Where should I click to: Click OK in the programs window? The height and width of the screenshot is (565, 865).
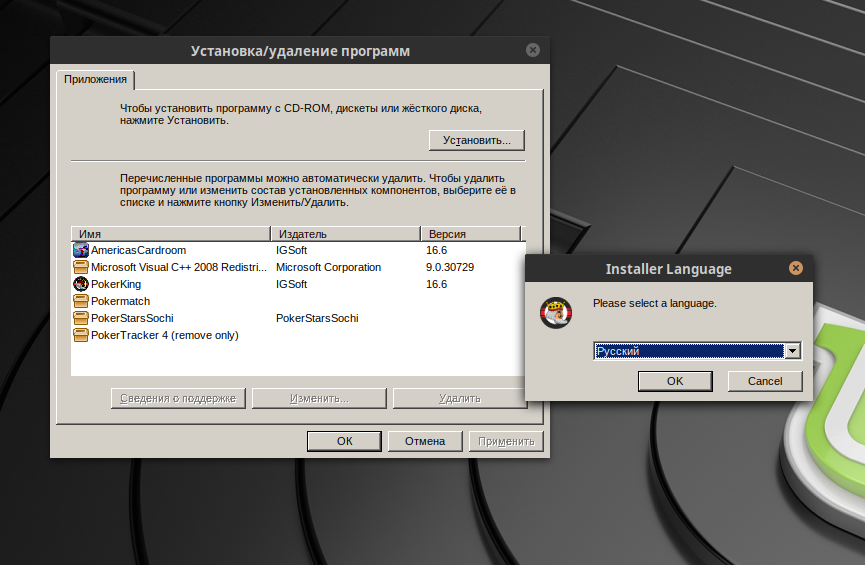click(x=344, y=441)
